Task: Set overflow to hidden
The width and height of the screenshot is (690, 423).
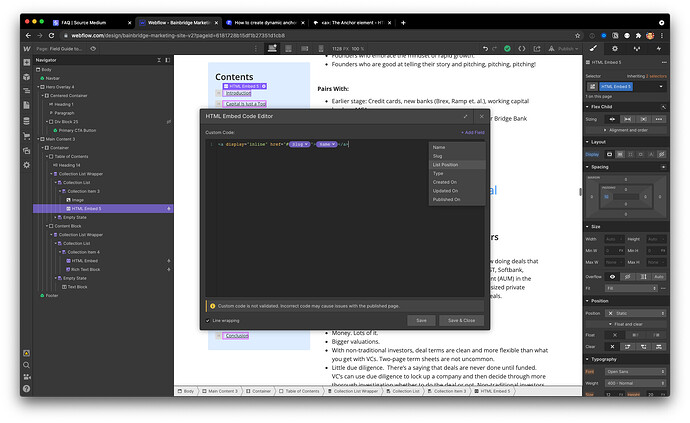Action: point(628,276)
